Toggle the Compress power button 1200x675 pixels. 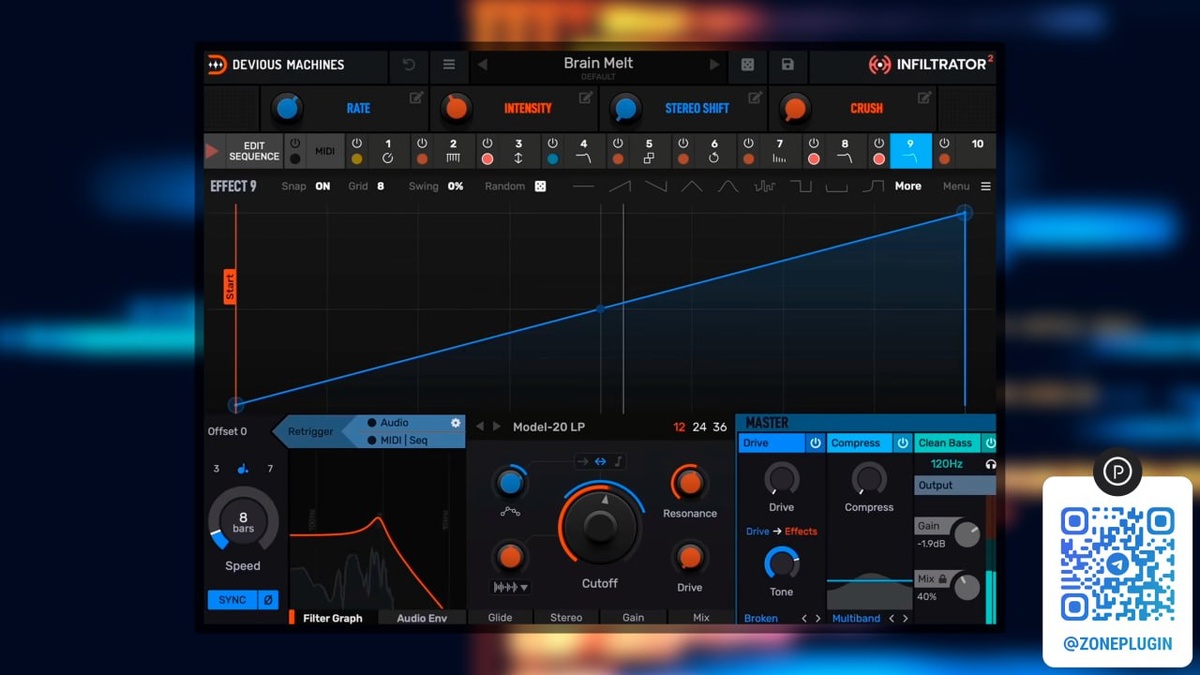click(902, 443)
